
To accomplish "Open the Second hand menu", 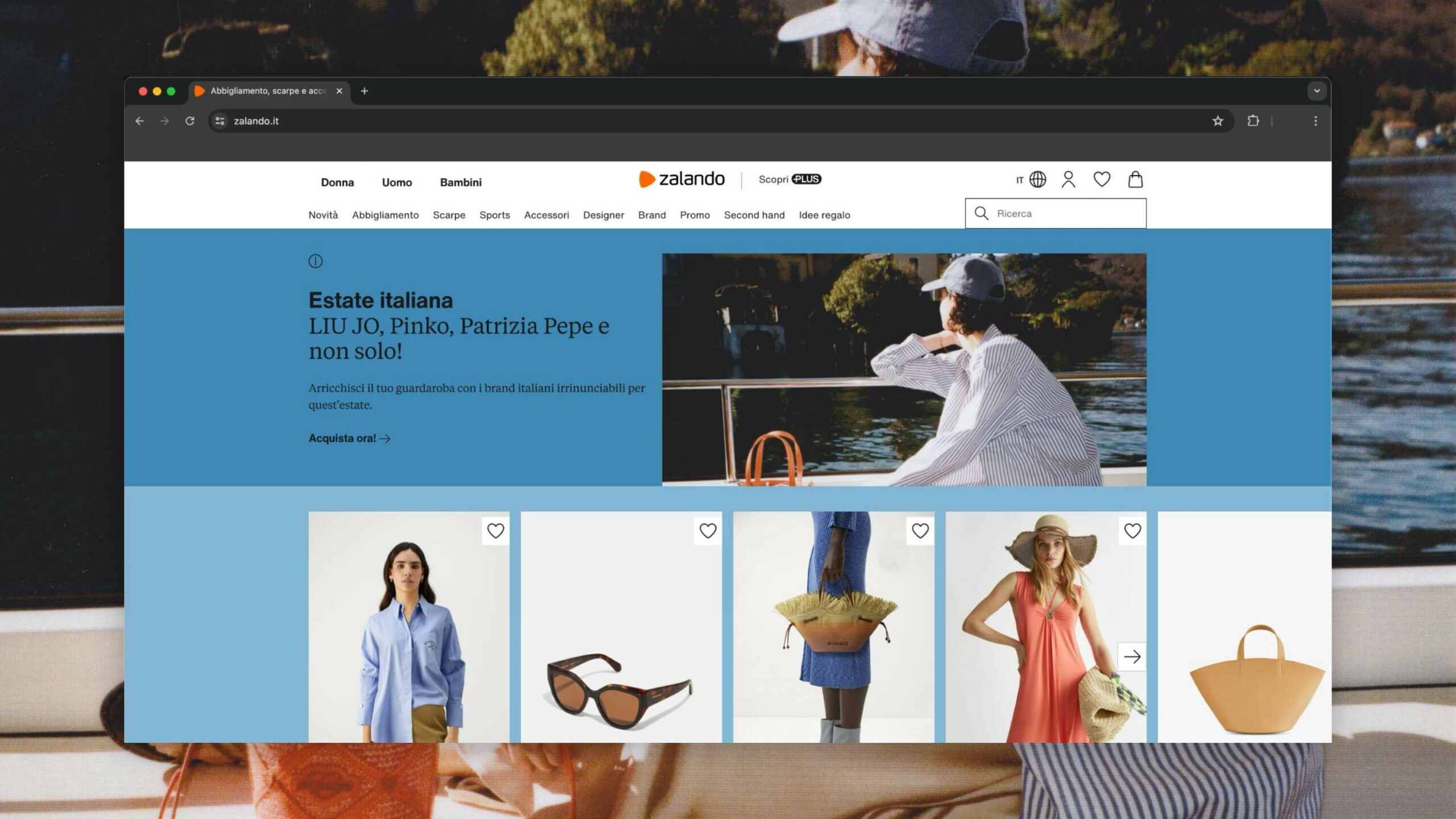I will point(754,215).
